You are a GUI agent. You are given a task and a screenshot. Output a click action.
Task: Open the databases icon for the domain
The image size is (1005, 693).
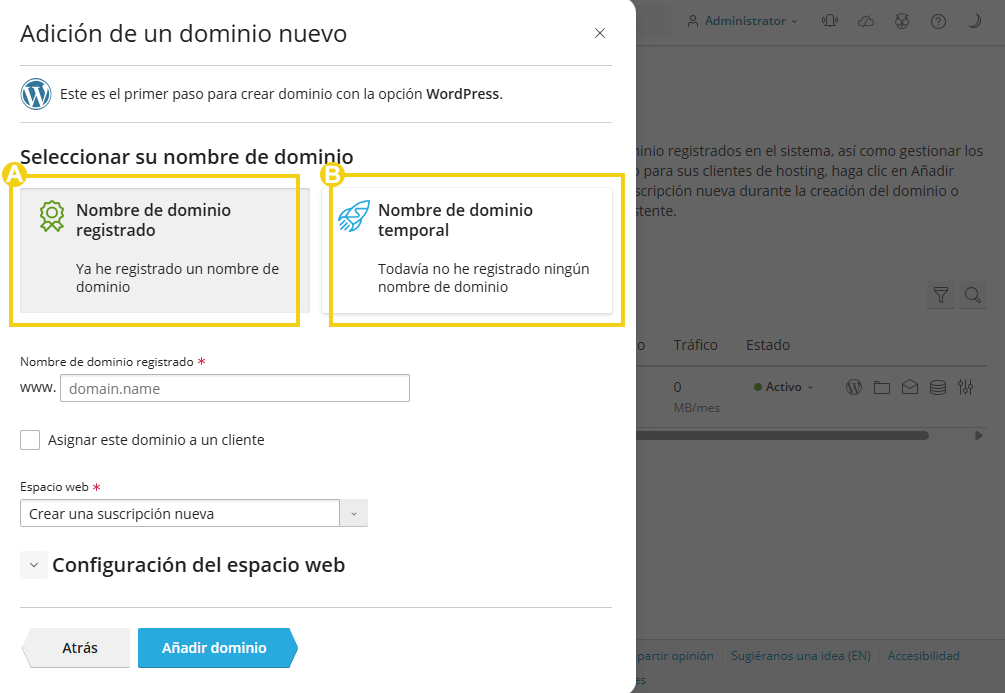click(x=937, y=387)
